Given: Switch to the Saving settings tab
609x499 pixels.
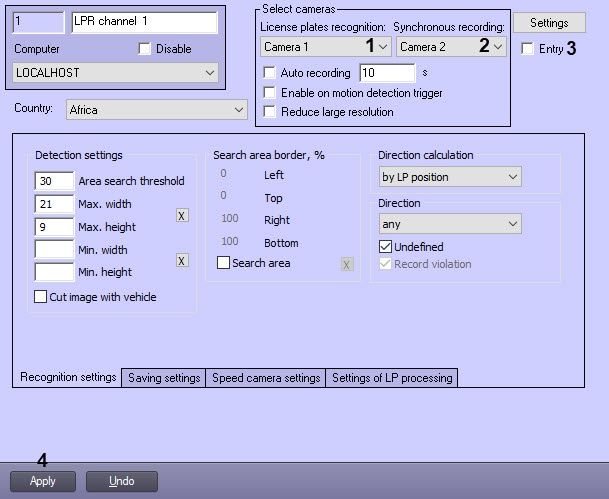Looking at the screenshot, I should click(164, 378).
